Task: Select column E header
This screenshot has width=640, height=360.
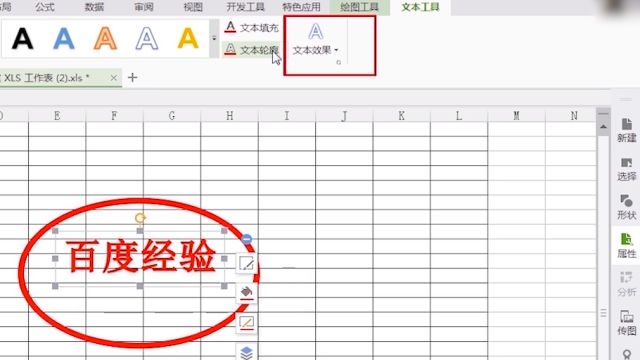Action: click(57, 116)
